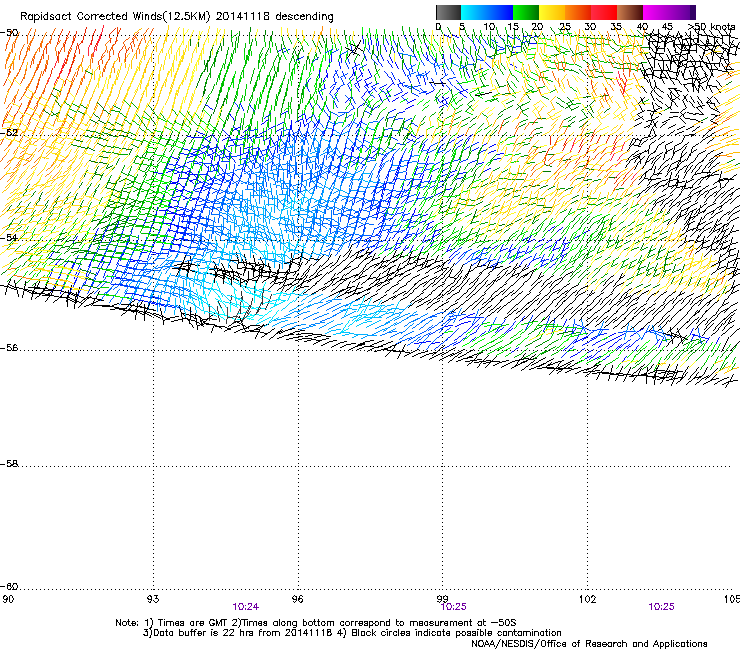The image size is (740, 650).
Task: Click the purple time '10:24' near longitude 96
Action: point(245,607)
